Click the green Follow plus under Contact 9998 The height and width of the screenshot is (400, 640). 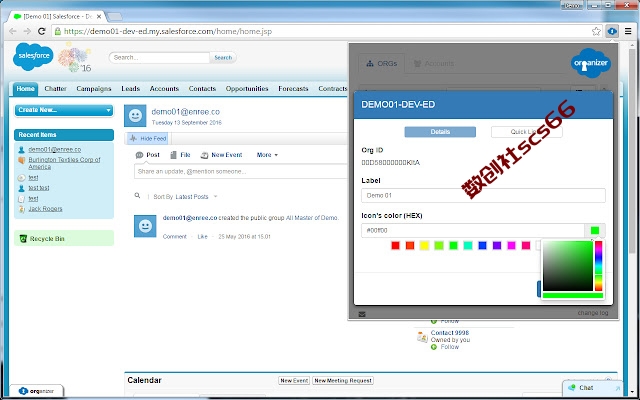(433, 347)
